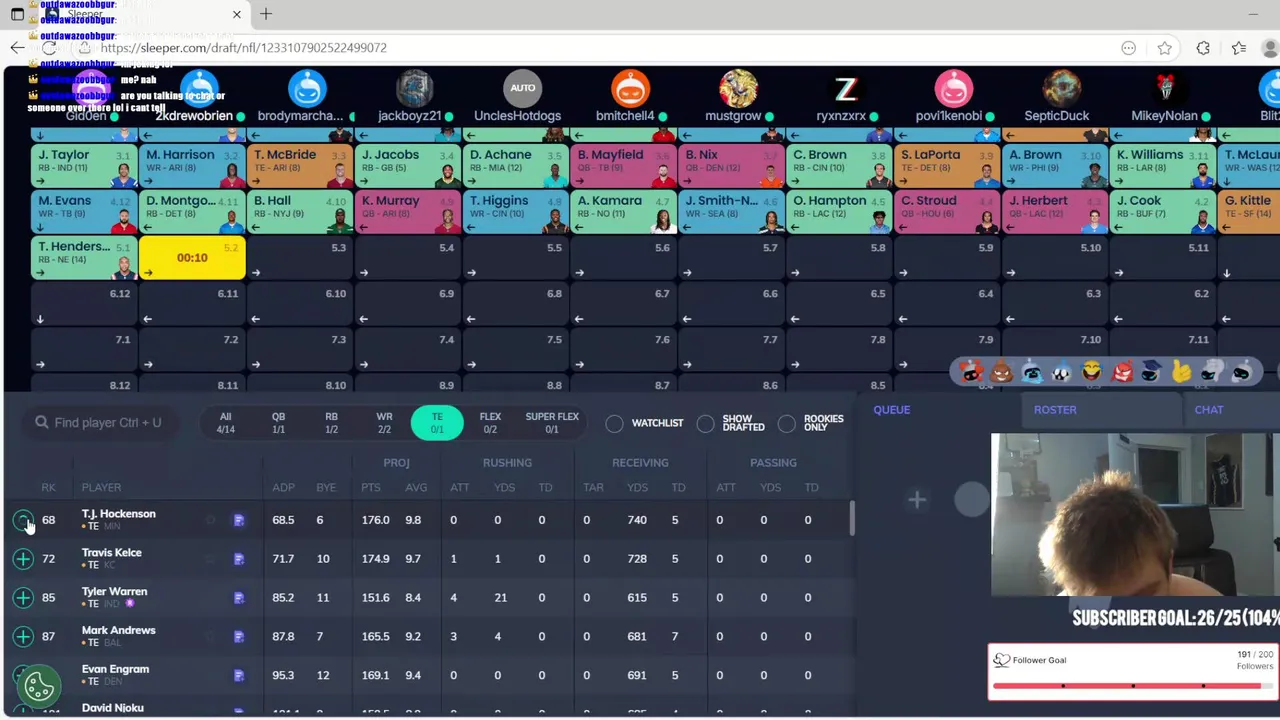Filter players by RB
The width and height of the screenshot is (1280, 720).
331,423
